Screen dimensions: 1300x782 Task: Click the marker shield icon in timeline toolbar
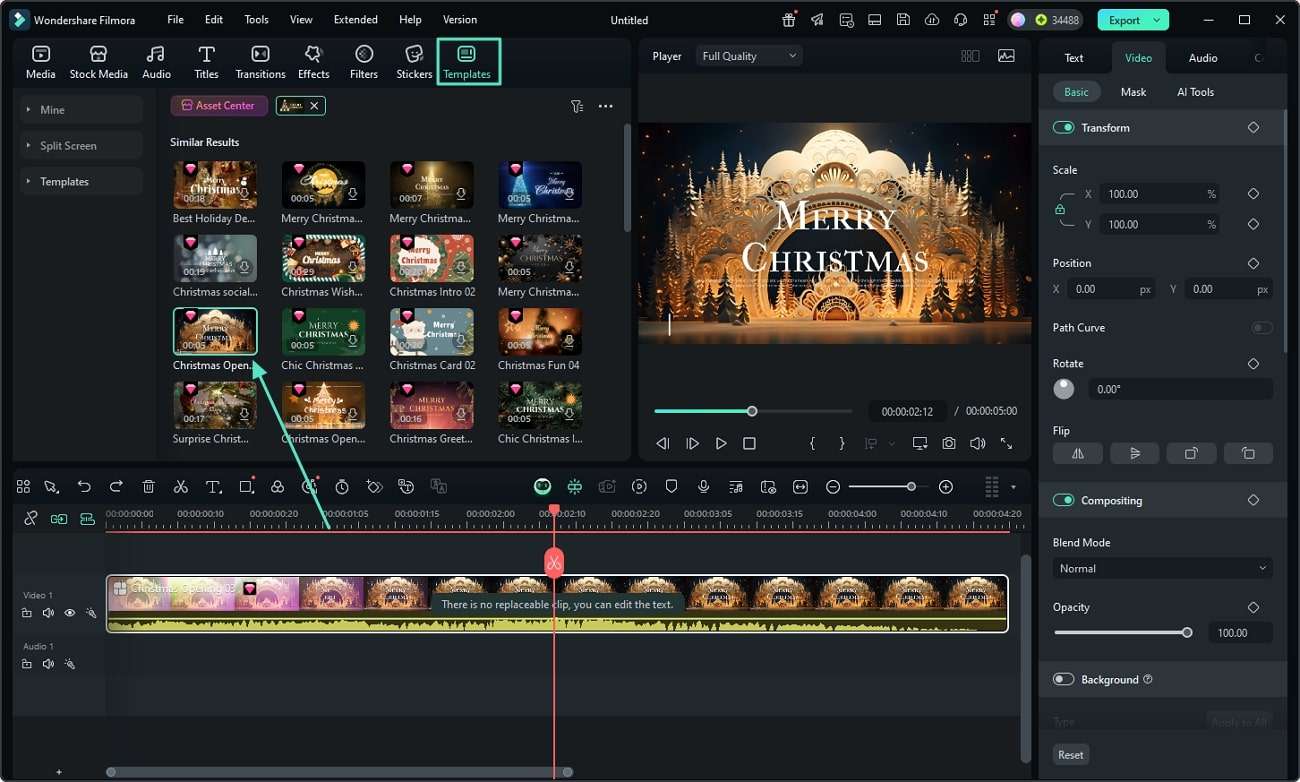coord(671,486)
